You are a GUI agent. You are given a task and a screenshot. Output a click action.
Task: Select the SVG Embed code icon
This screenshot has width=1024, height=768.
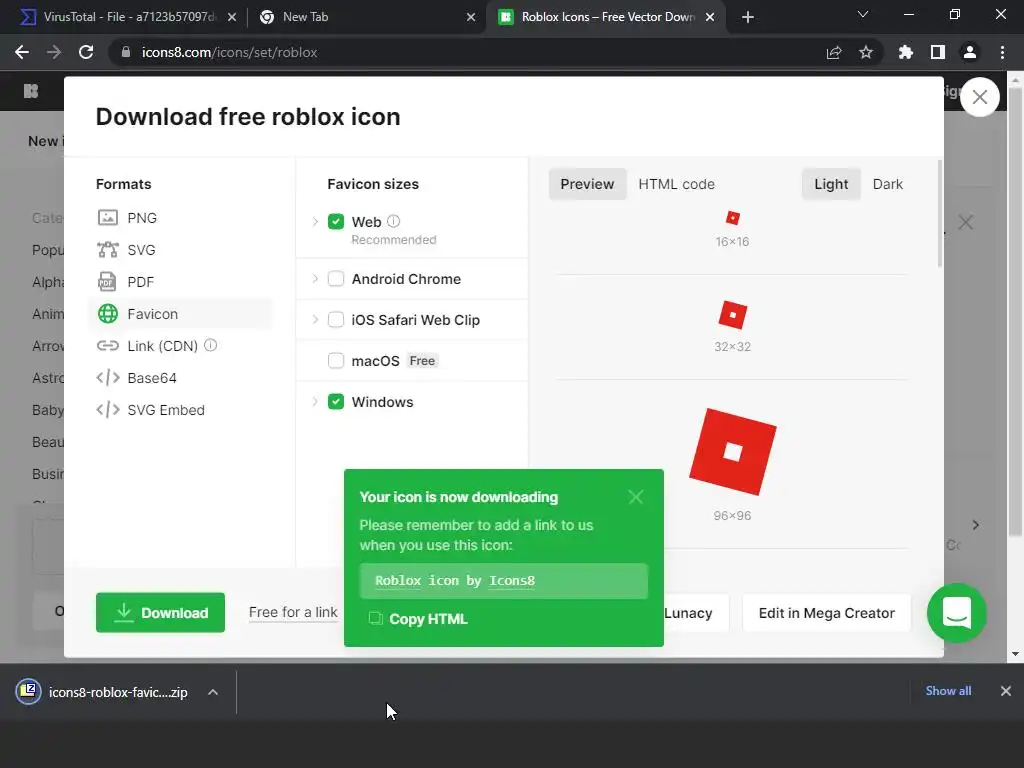108,409
